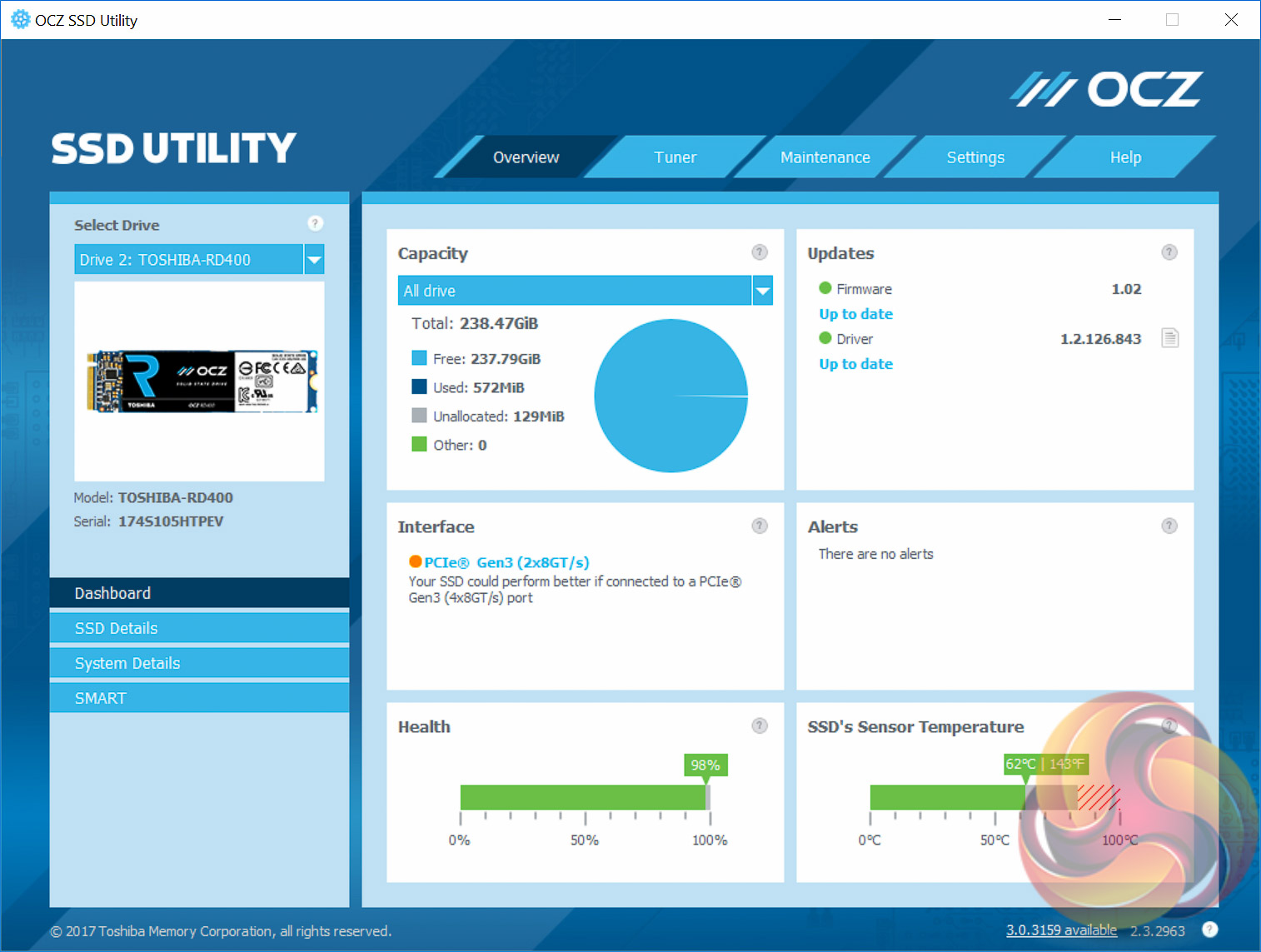
Task: Click the green Firmware status indicator
Action: [825, 288]
